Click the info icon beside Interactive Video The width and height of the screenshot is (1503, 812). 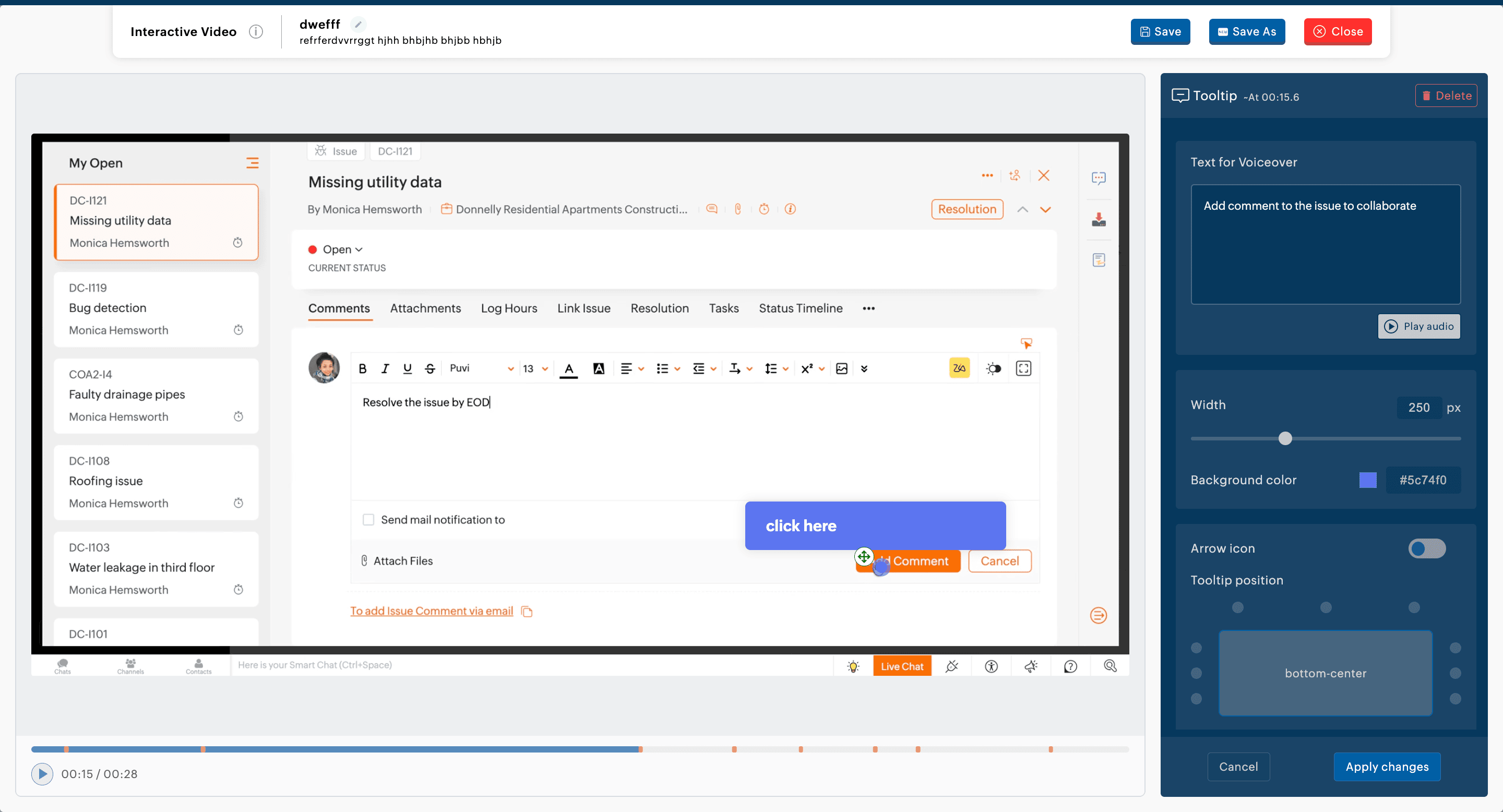click(256, 31)
